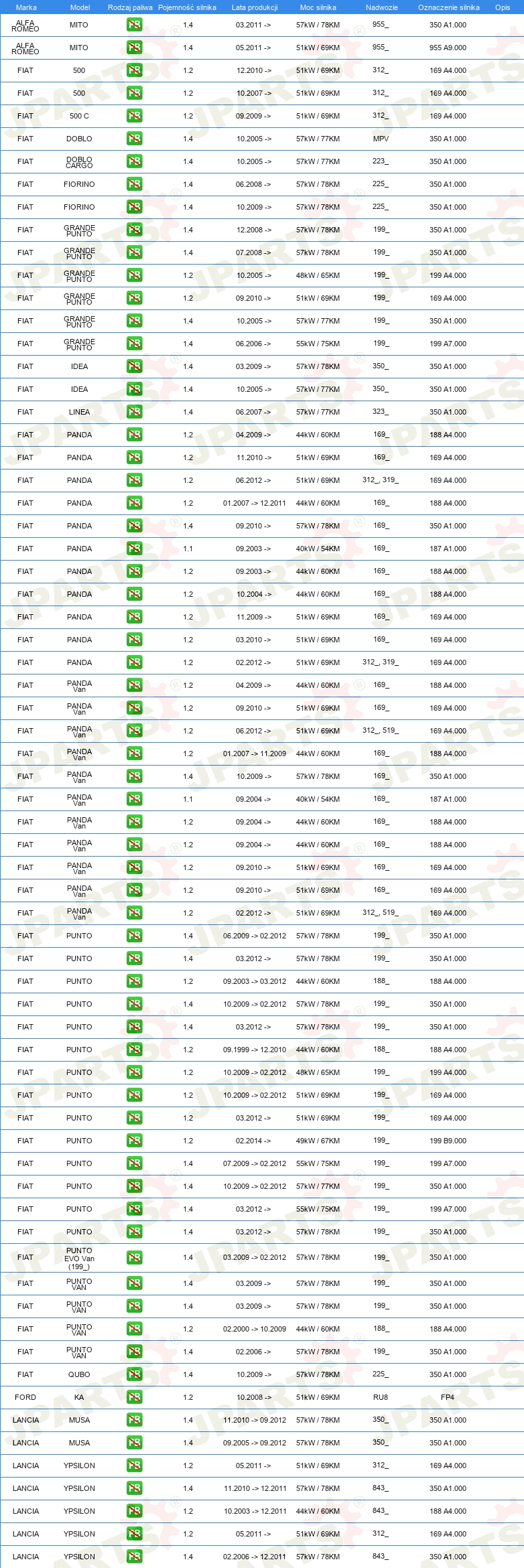Click fuel icon in FIAT IDEA 03.2009 row

[134, 366]
